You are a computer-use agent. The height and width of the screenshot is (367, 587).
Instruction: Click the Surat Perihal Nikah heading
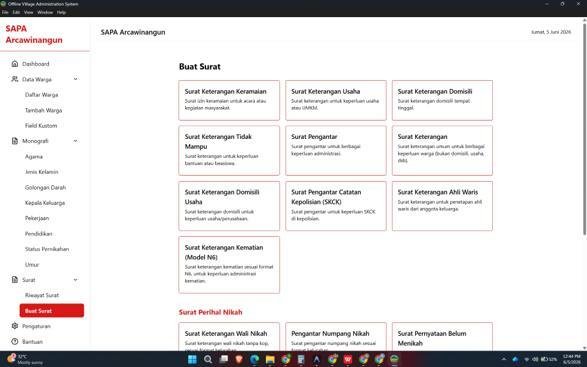pyautogui.click(x=210, y=312)
